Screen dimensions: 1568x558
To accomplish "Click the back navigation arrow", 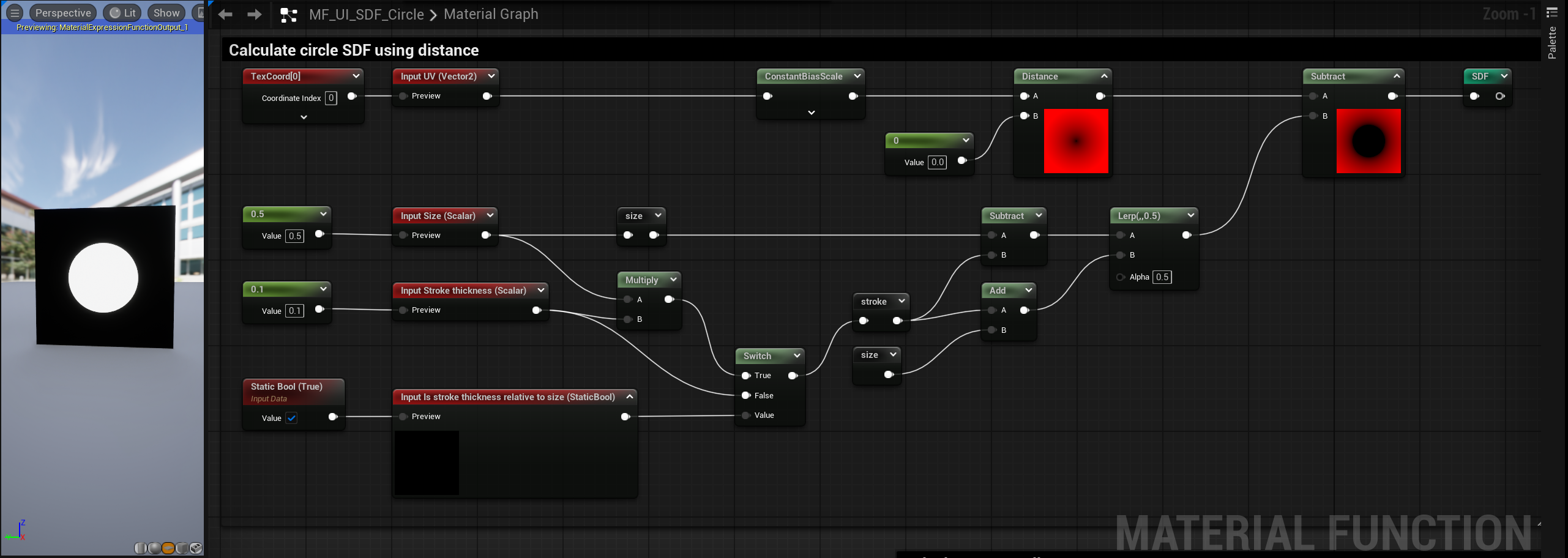I will click(x=225, y=14).
